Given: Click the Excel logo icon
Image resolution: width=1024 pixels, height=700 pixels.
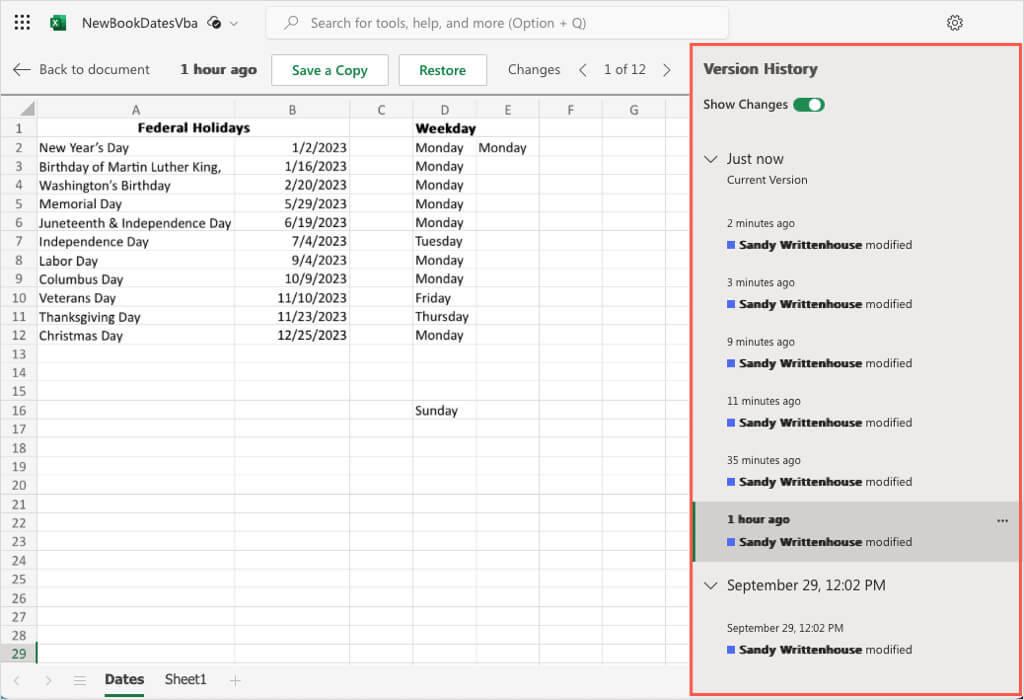Looking at the screenshot, I should [x=58, y=22].
